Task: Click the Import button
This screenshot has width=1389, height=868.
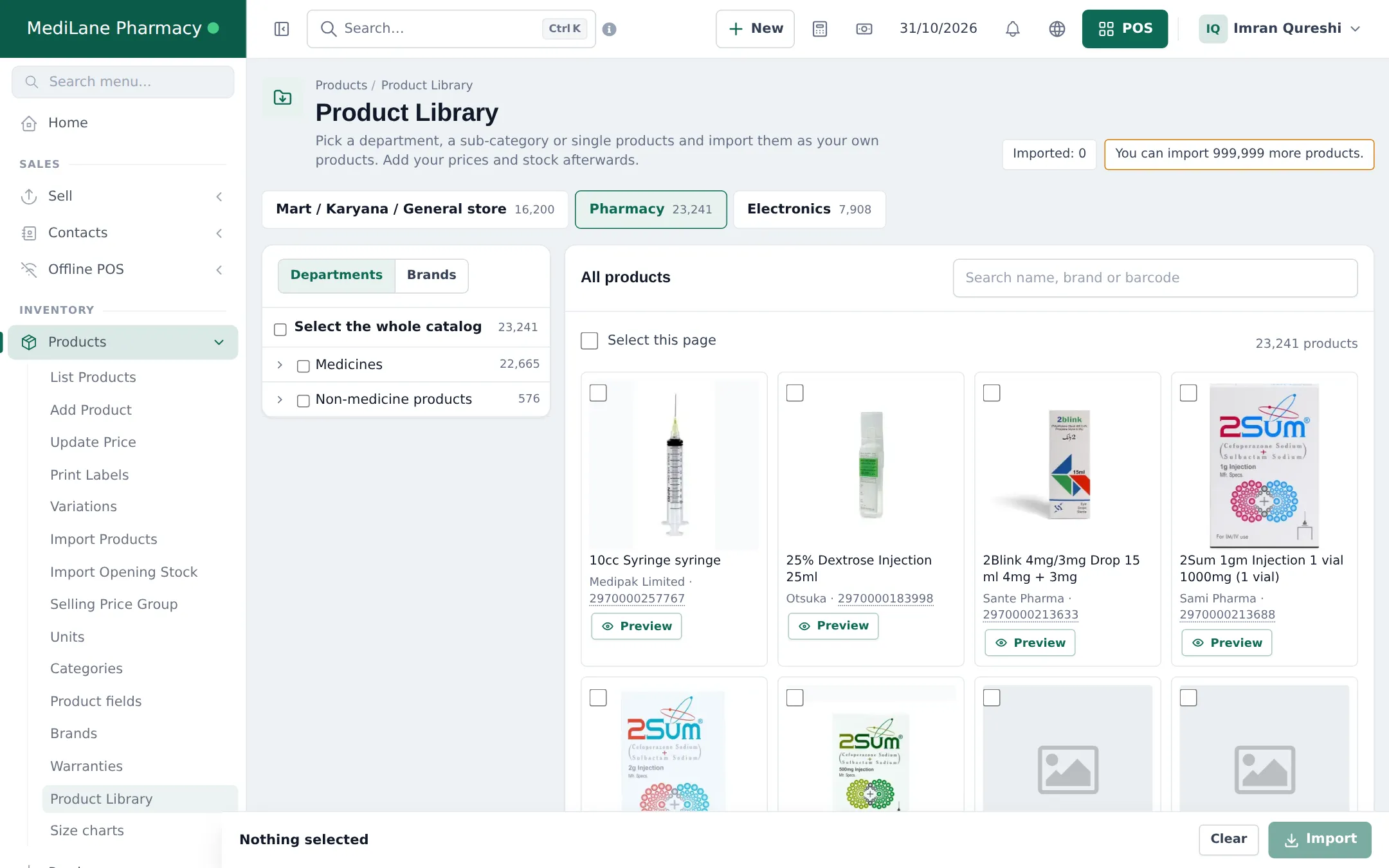Action: (1320, 840)
